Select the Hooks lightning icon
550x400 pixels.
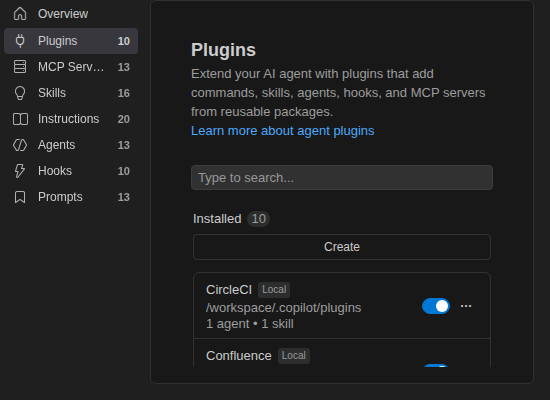pyautogui.click(x=20, y=171)
